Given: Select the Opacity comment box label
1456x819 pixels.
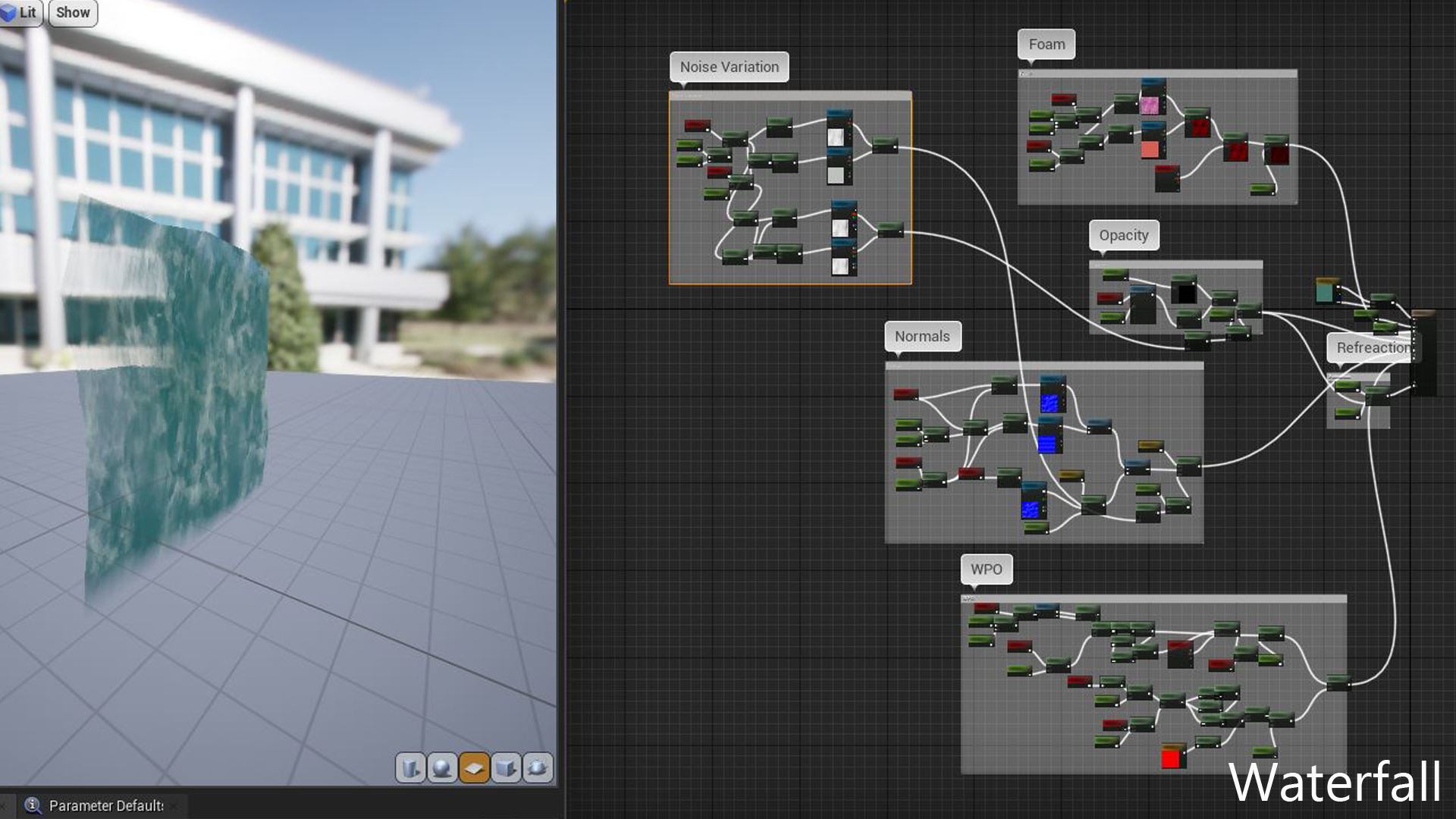Looking at the screenshot, I should click(1123, 235).
